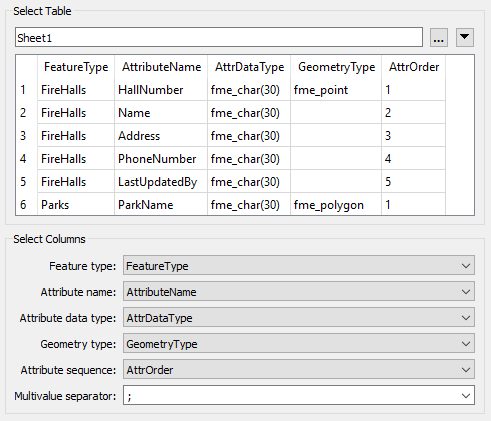The image size is (491, 421).
Task: Click the fme_point geometry cell
Action: (x=336, y=90)
